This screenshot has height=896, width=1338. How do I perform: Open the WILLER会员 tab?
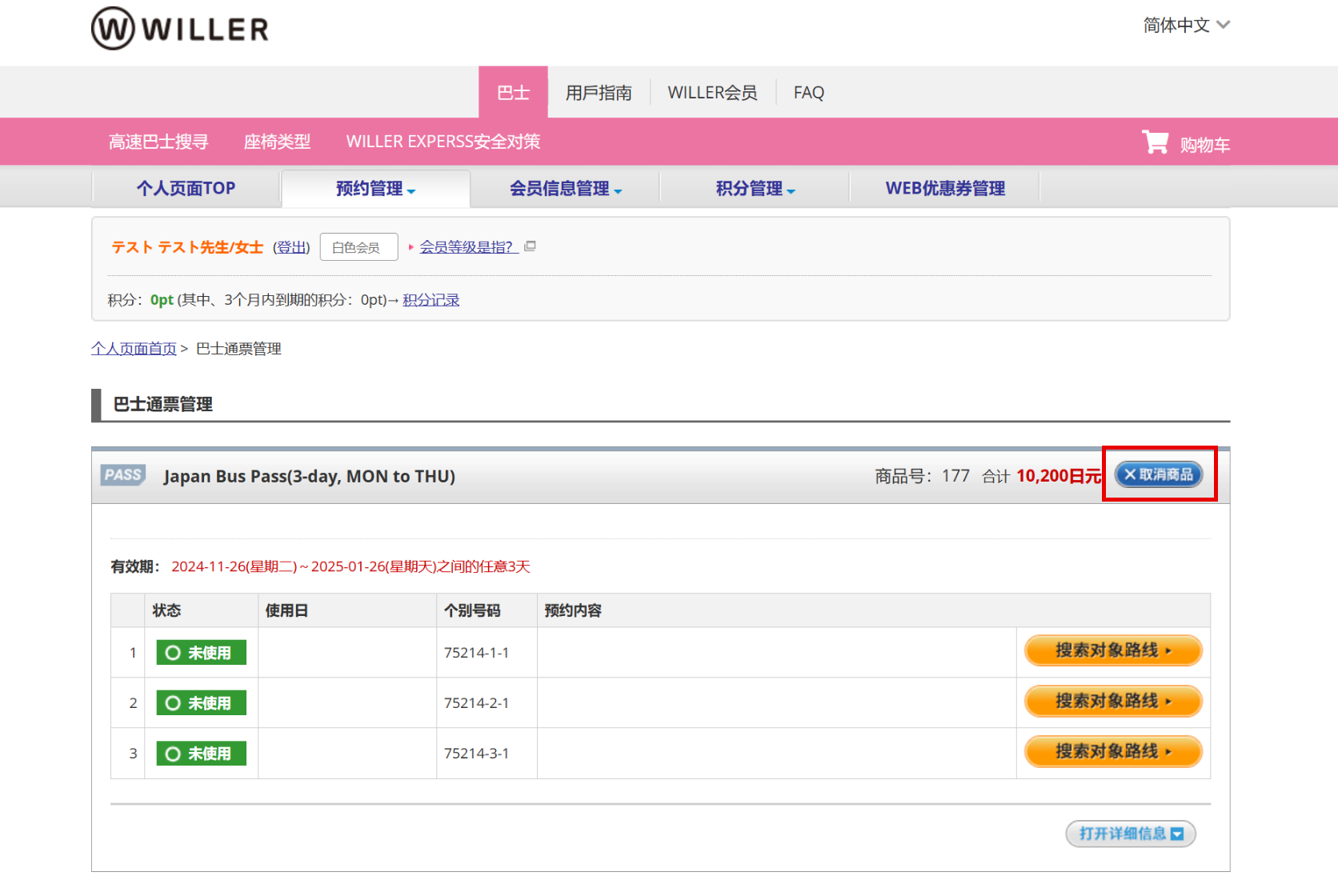tap(712, 93)
